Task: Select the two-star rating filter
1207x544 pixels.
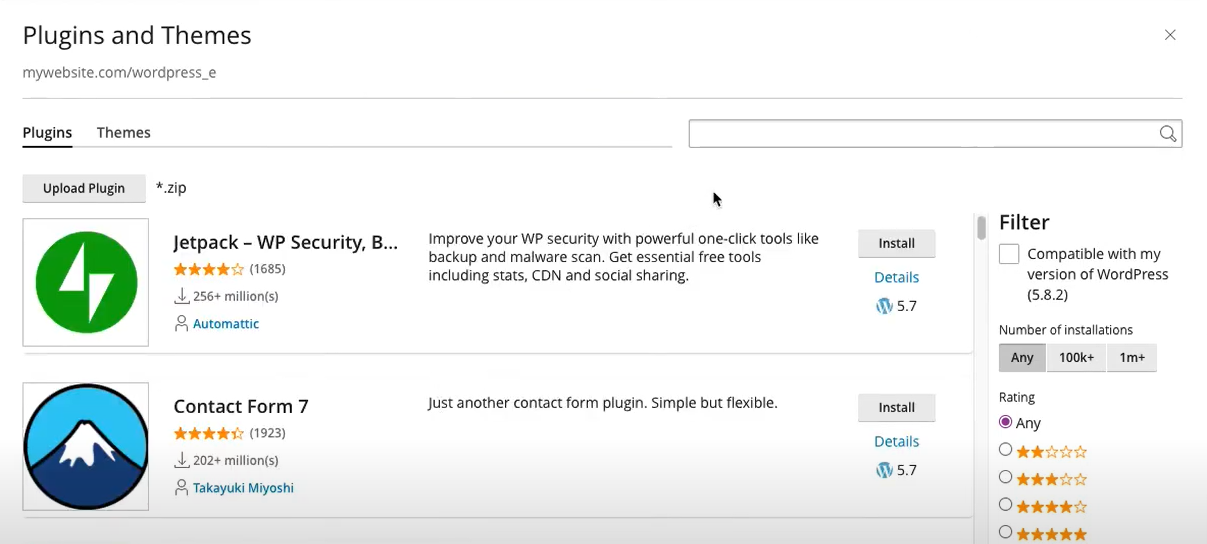Action: tap(1006, 450)
